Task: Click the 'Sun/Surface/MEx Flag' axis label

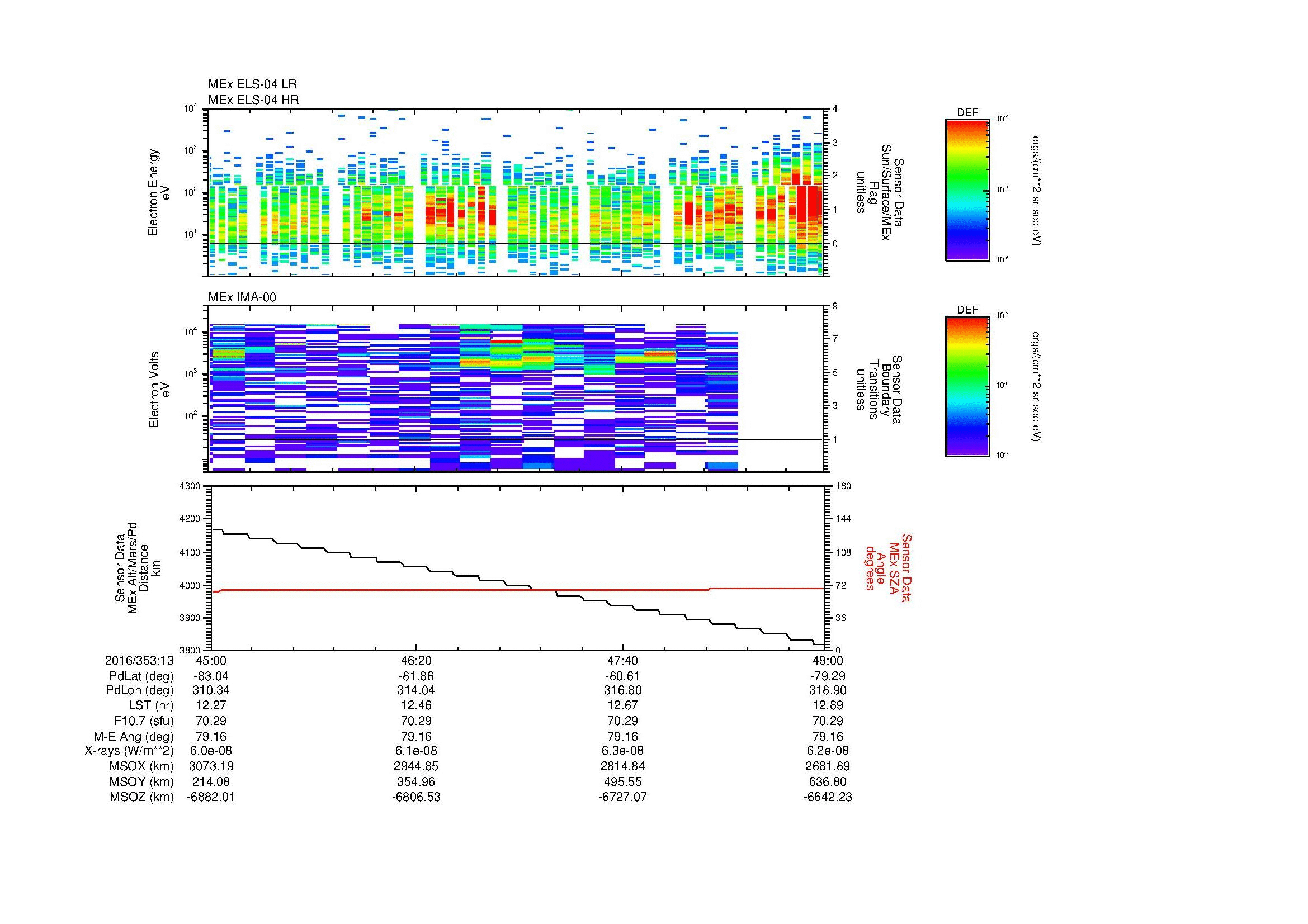Action: 880,192
